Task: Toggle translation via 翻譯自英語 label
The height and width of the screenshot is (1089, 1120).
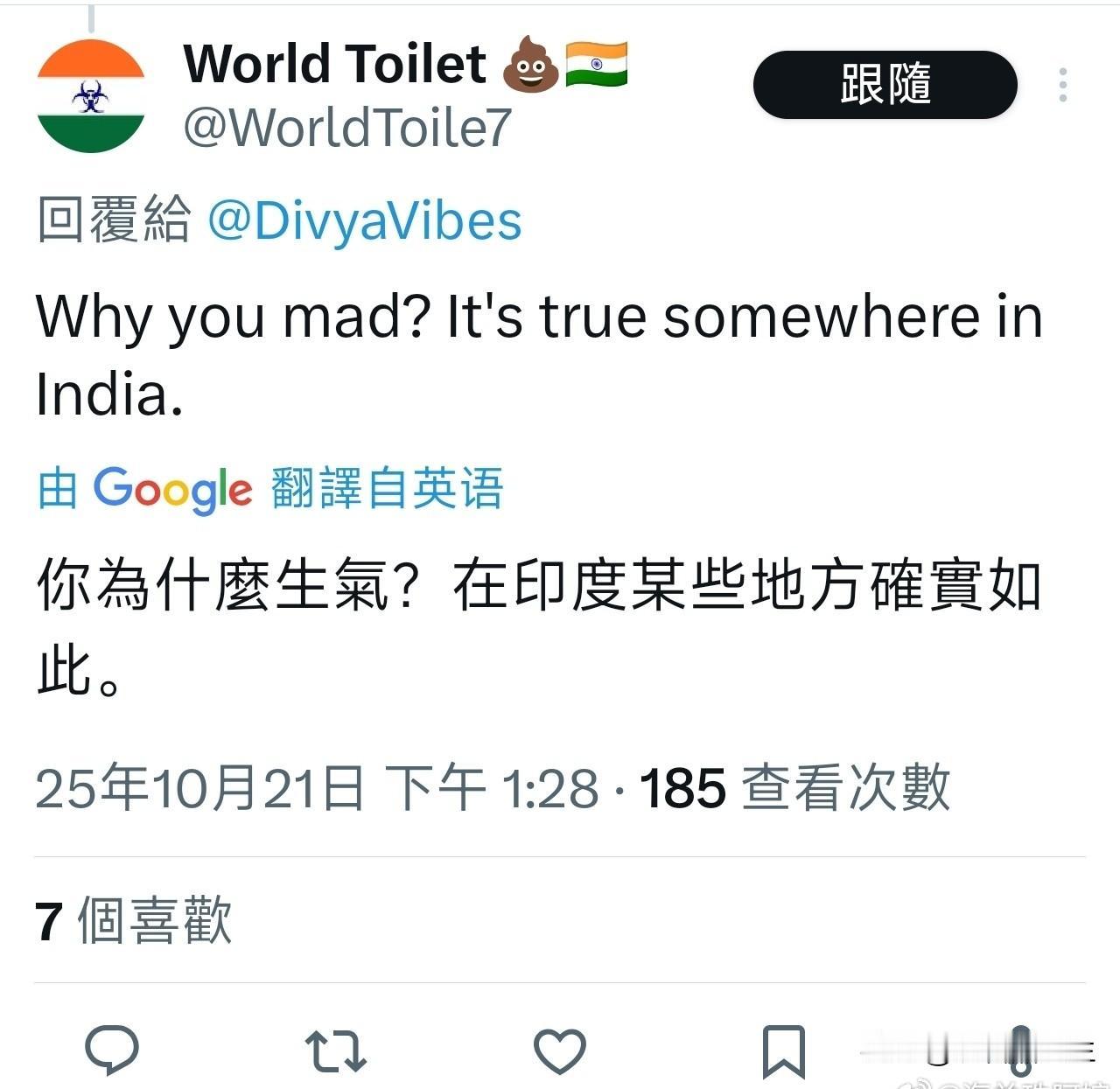Action: (387, 488)
